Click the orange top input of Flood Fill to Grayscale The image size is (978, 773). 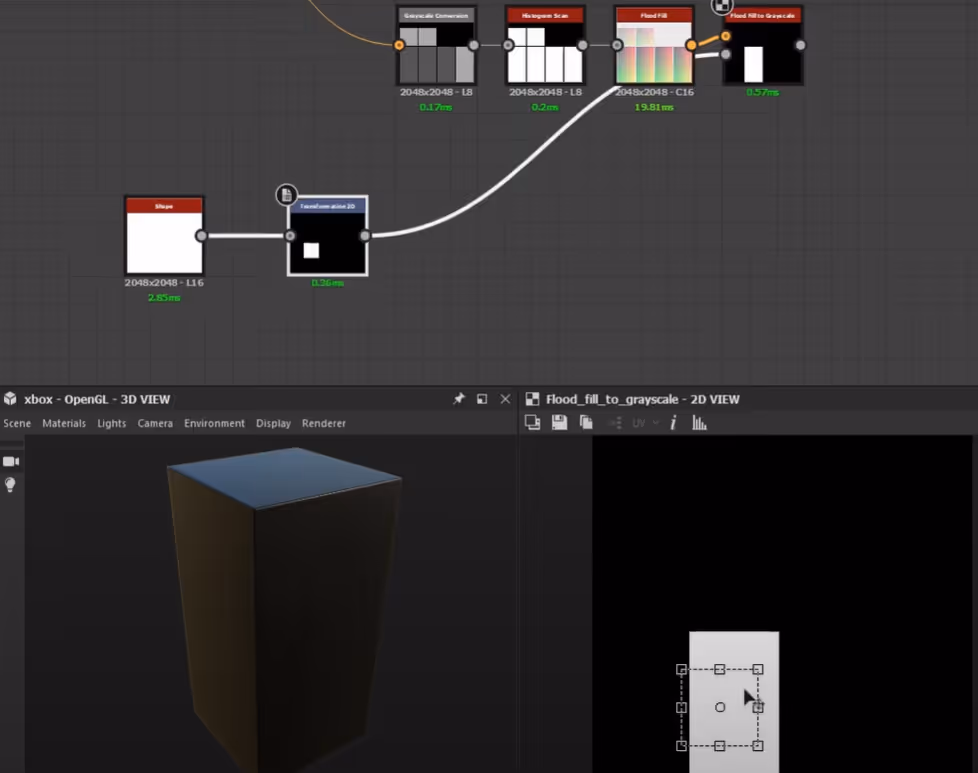point(725,36)
